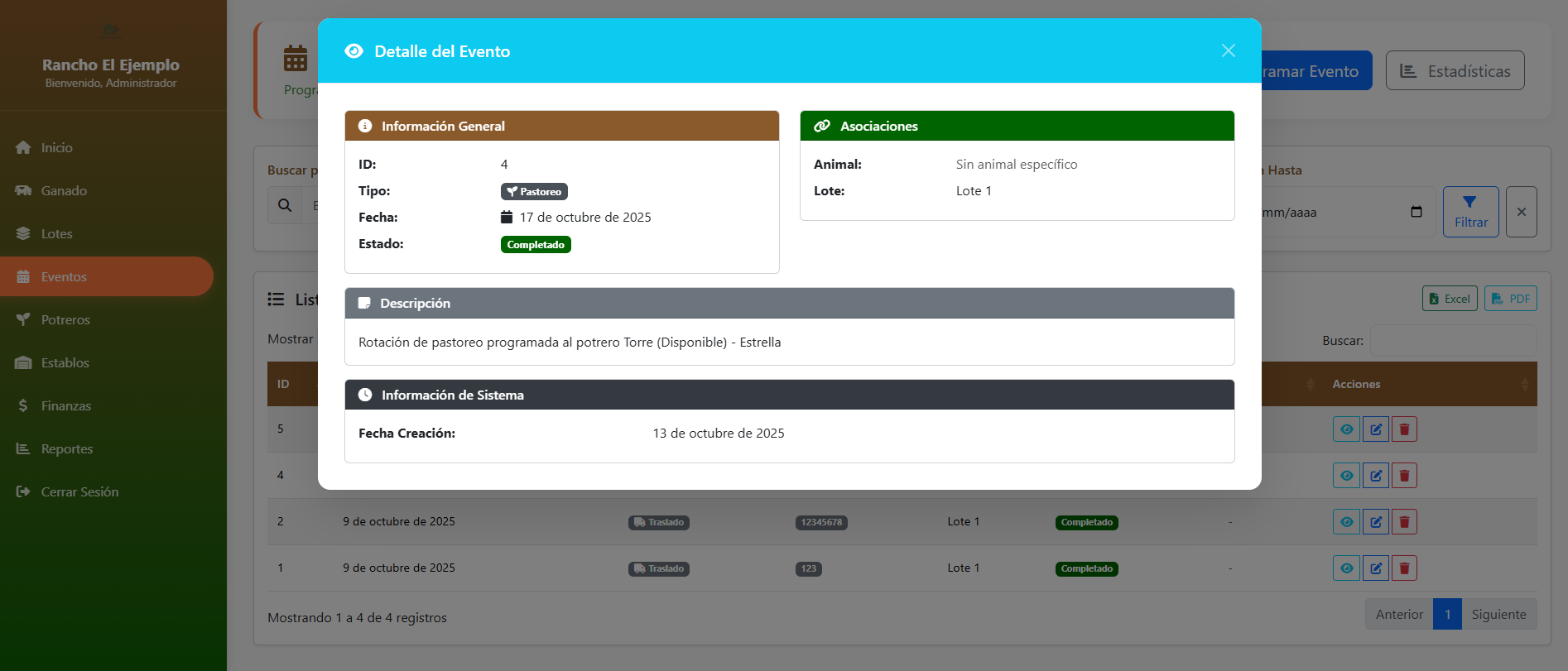Screen dimensions: 1568x671
Task: Click Siguiente pagination button
Action: [x=1498, y=614]
